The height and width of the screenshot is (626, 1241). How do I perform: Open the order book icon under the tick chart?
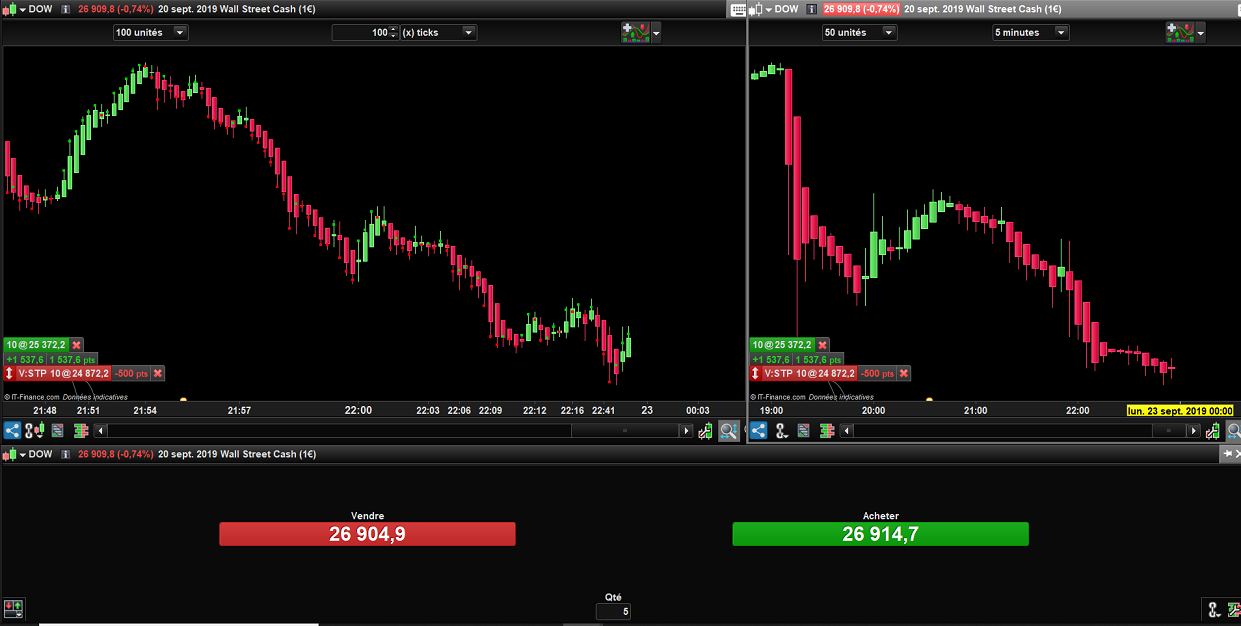[80, 431]
